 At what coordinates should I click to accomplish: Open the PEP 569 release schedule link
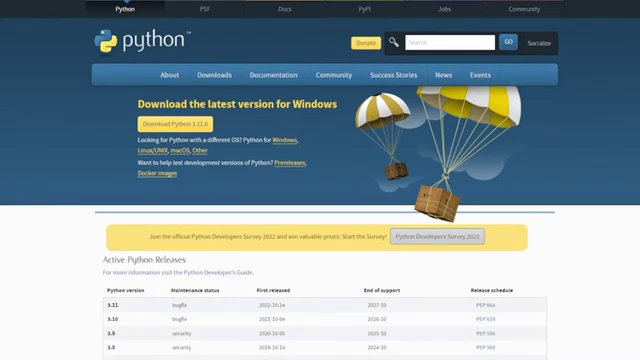tap(485, 348)
